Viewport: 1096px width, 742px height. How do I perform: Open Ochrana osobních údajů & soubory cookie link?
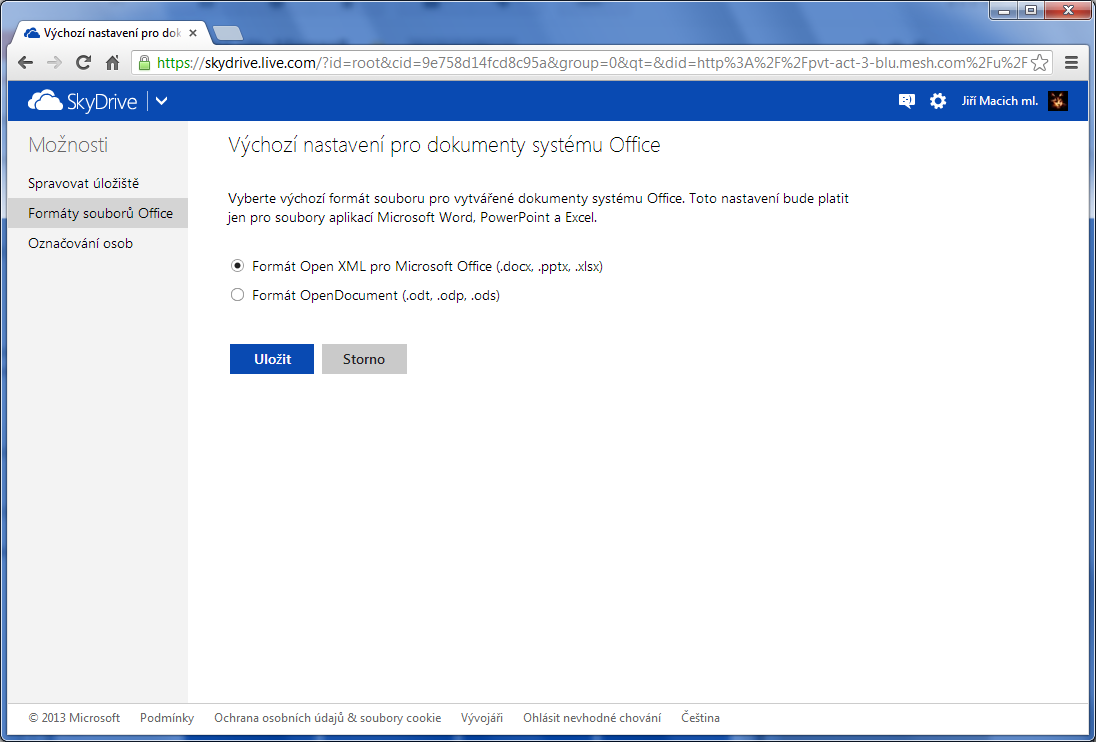tap(328, 718)
